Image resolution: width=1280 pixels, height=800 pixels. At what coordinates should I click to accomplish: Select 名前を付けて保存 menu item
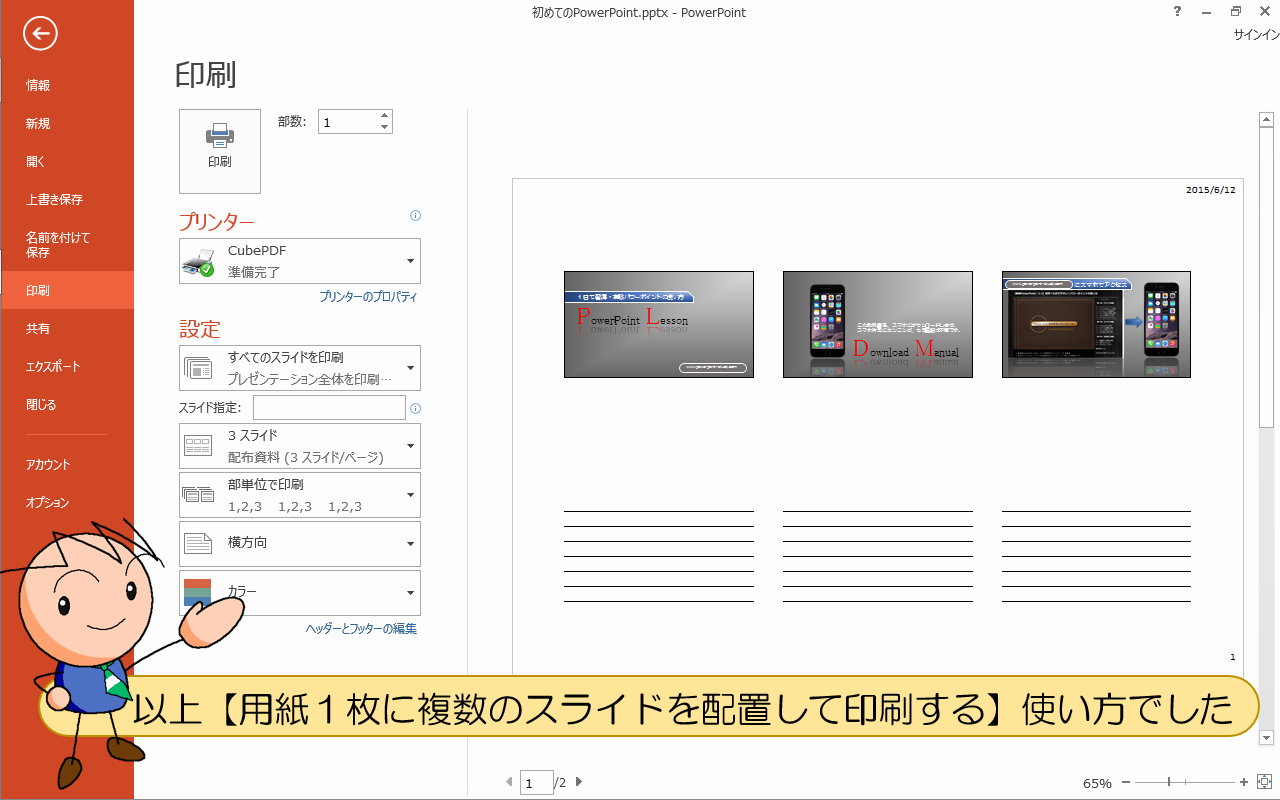(67, 245)
